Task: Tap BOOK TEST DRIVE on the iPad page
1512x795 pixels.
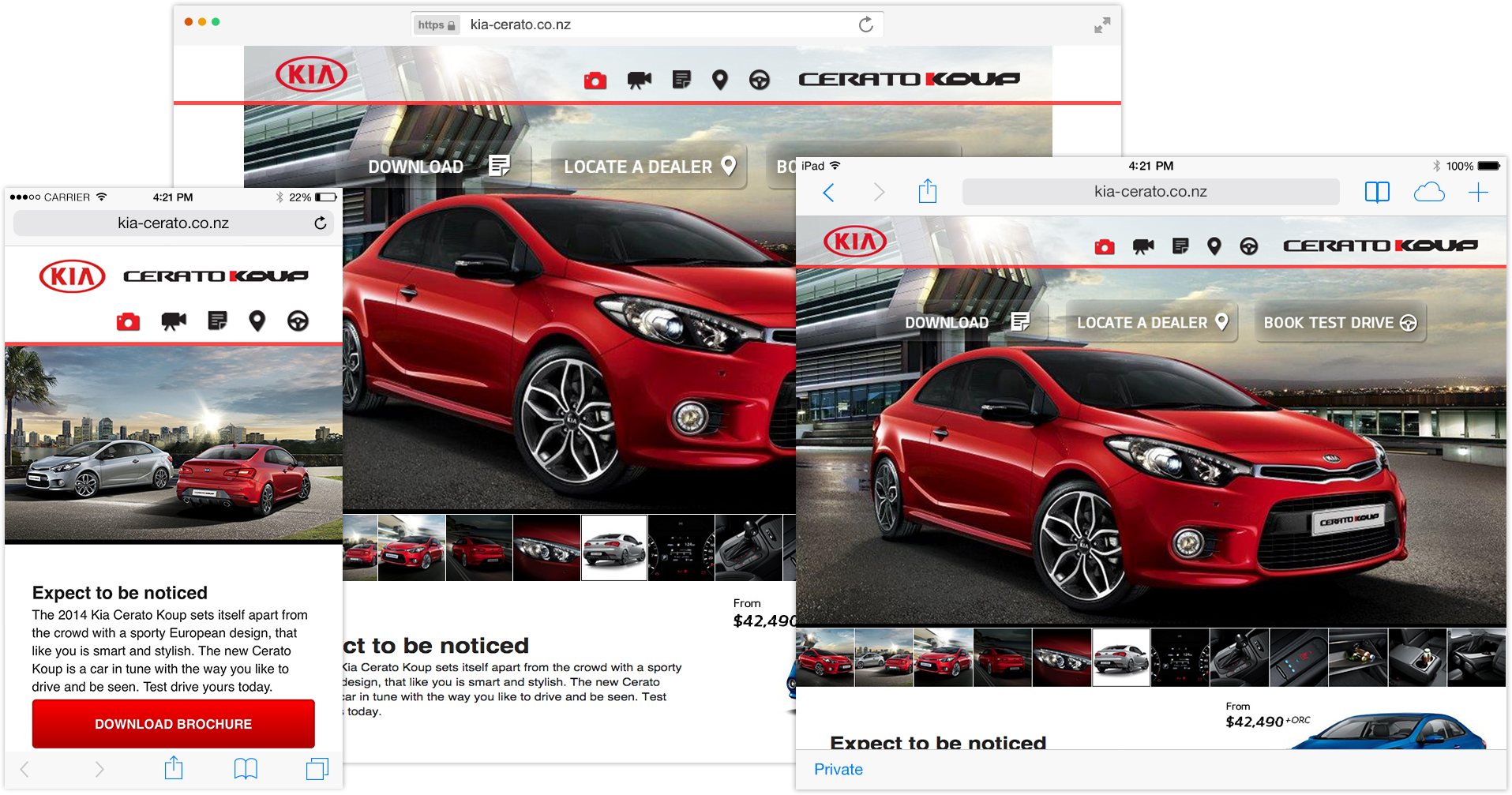Action: pos(1340,322)
